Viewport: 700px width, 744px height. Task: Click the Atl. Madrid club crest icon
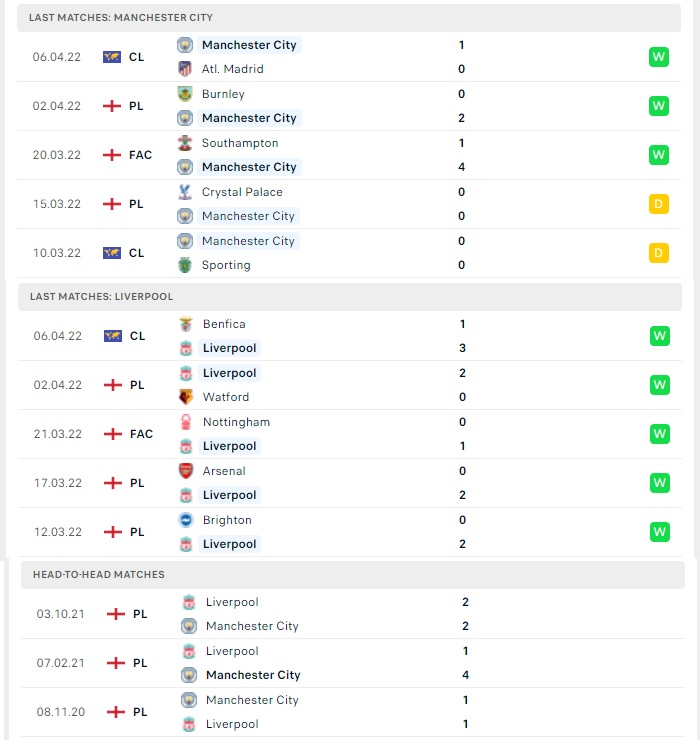pyautogui.click(x=185, y=69)
